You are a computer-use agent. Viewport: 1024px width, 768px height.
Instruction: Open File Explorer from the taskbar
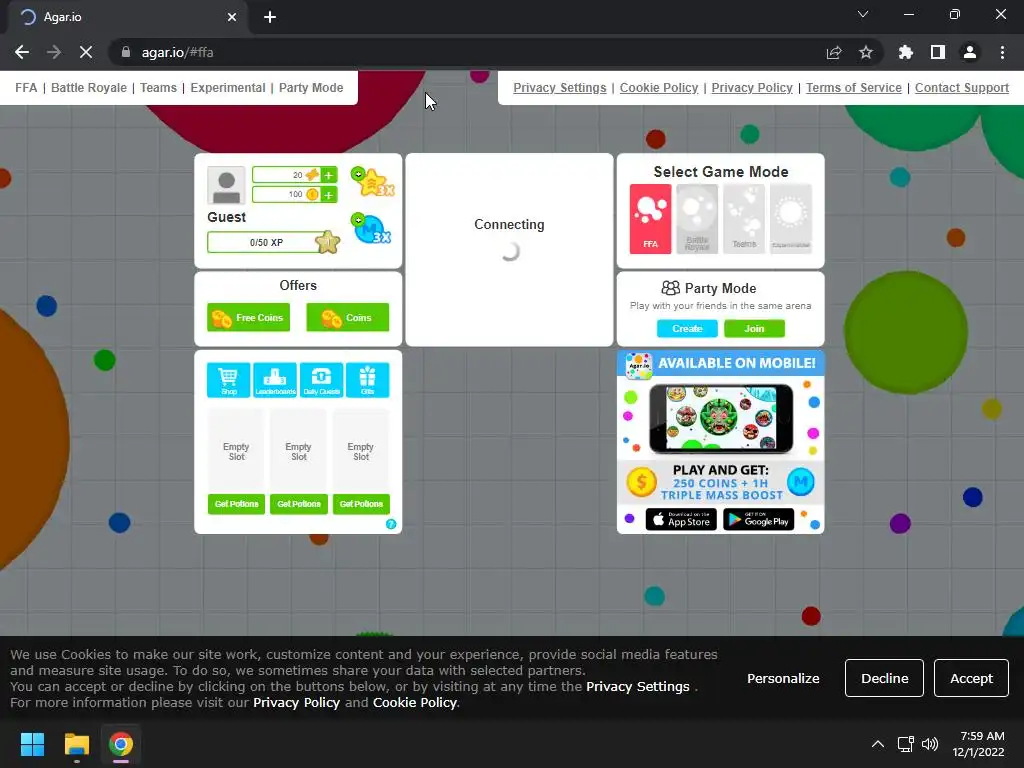(76, 744)
